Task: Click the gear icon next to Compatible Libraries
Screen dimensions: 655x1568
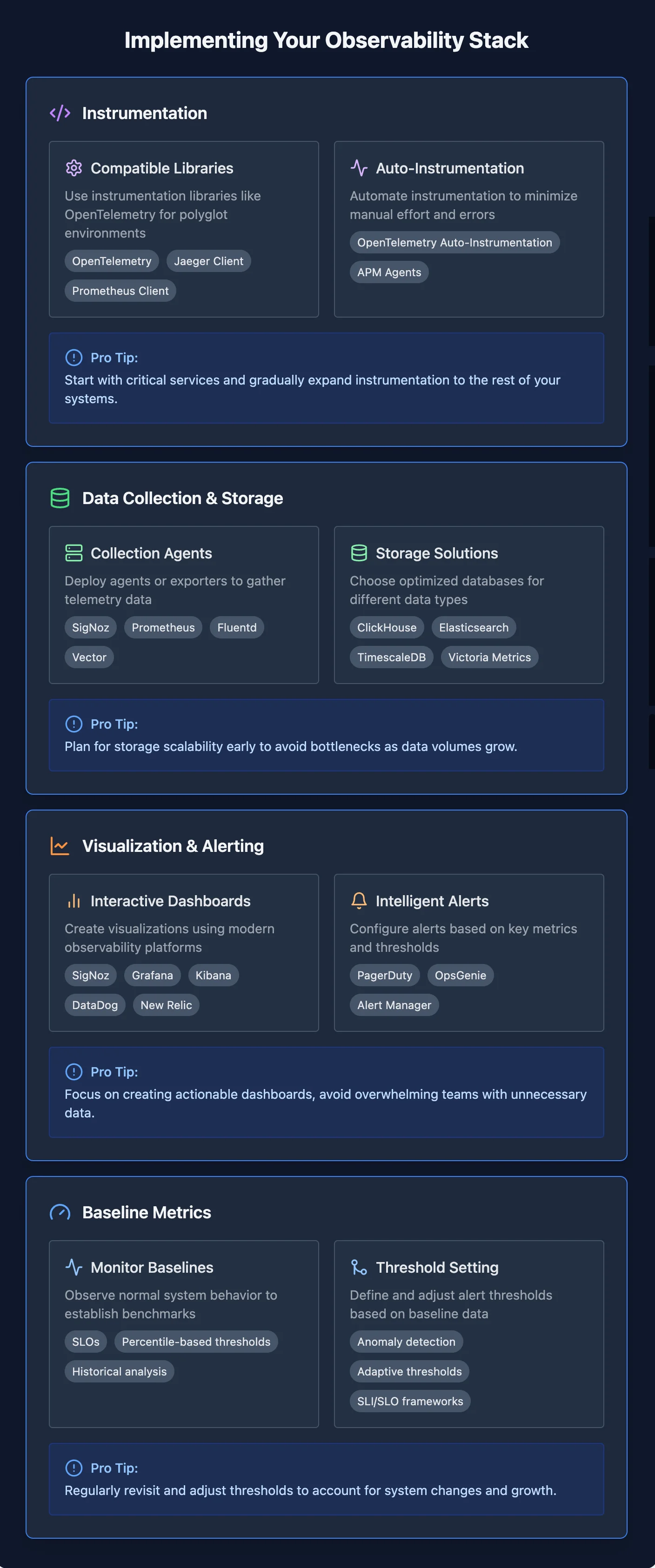Action: (74, 168)
